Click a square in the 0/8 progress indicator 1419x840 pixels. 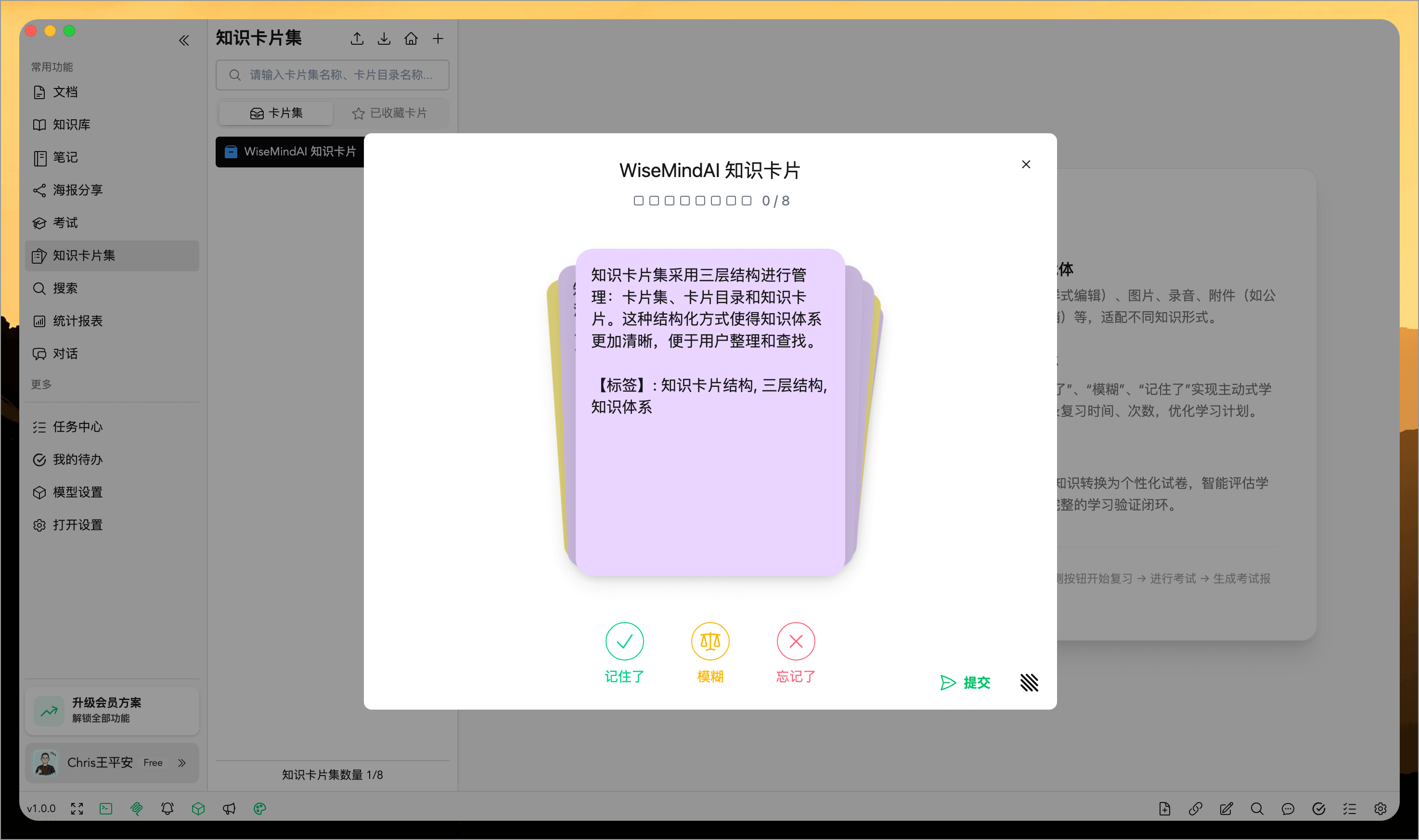point(639,200)
